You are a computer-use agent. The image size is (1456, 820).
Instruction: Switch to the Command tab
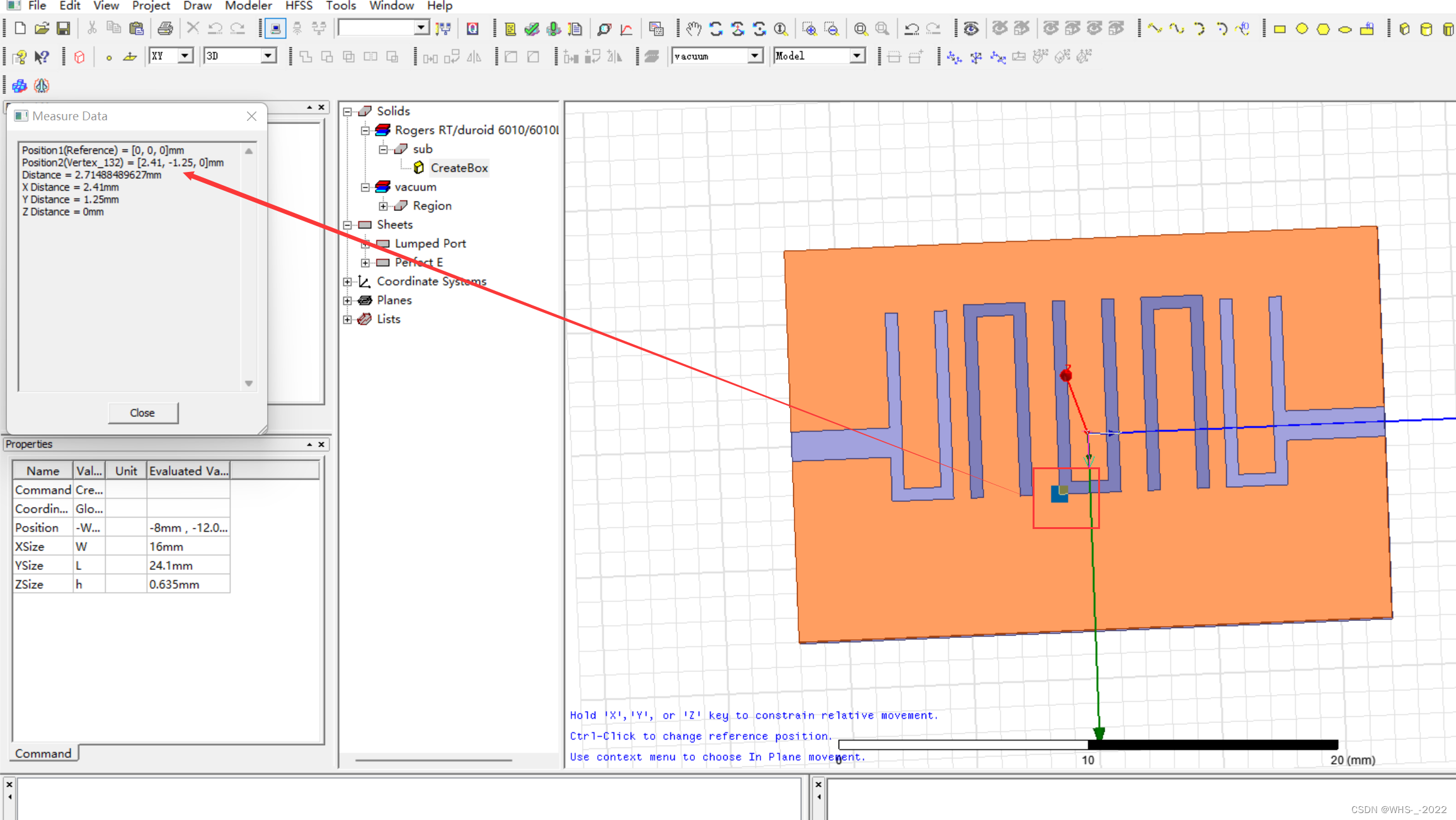pyautogui.click(x=43, y=753)
